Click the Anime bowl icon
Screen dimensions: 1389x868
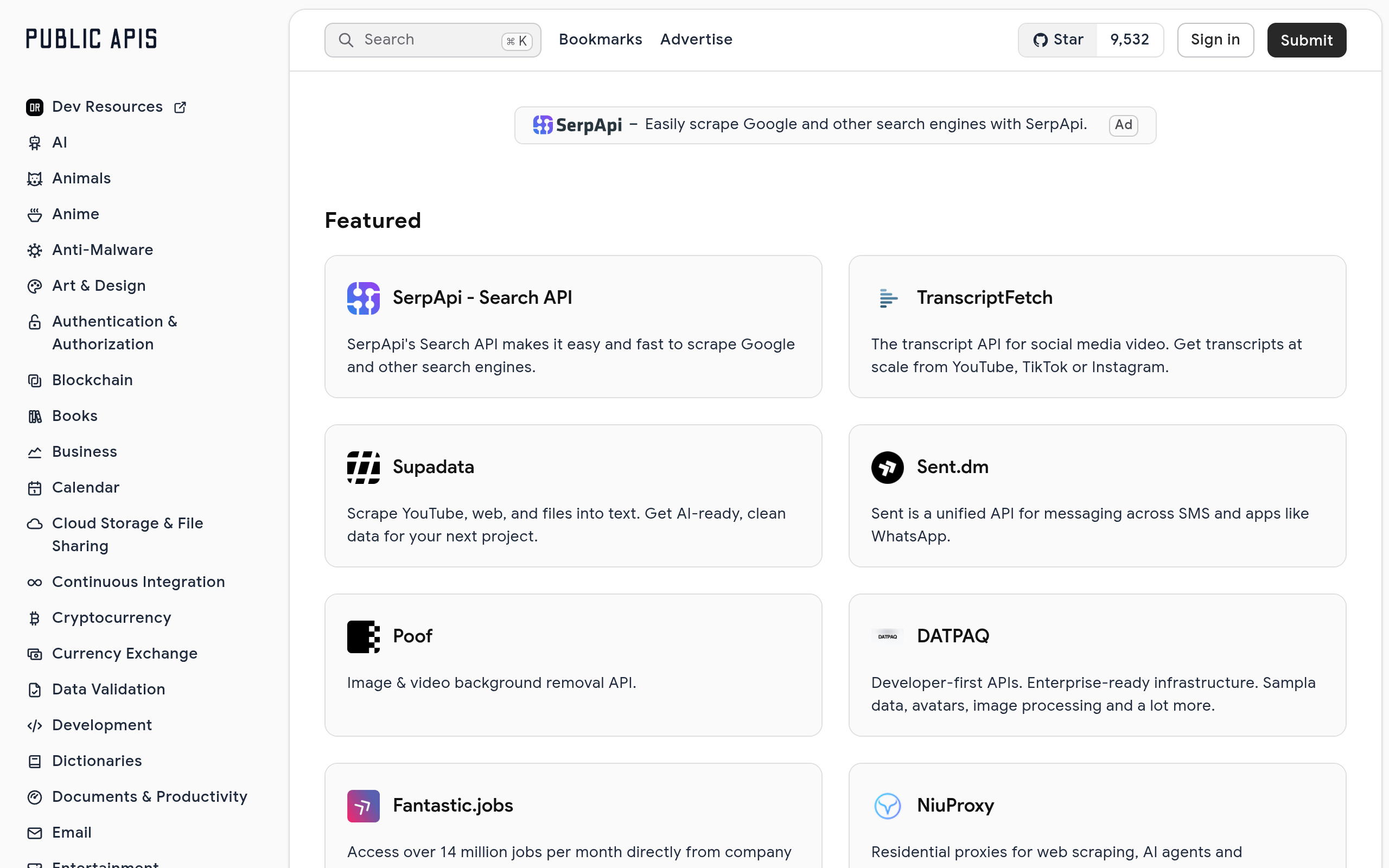pyautogui.click(x=34, y=215)
